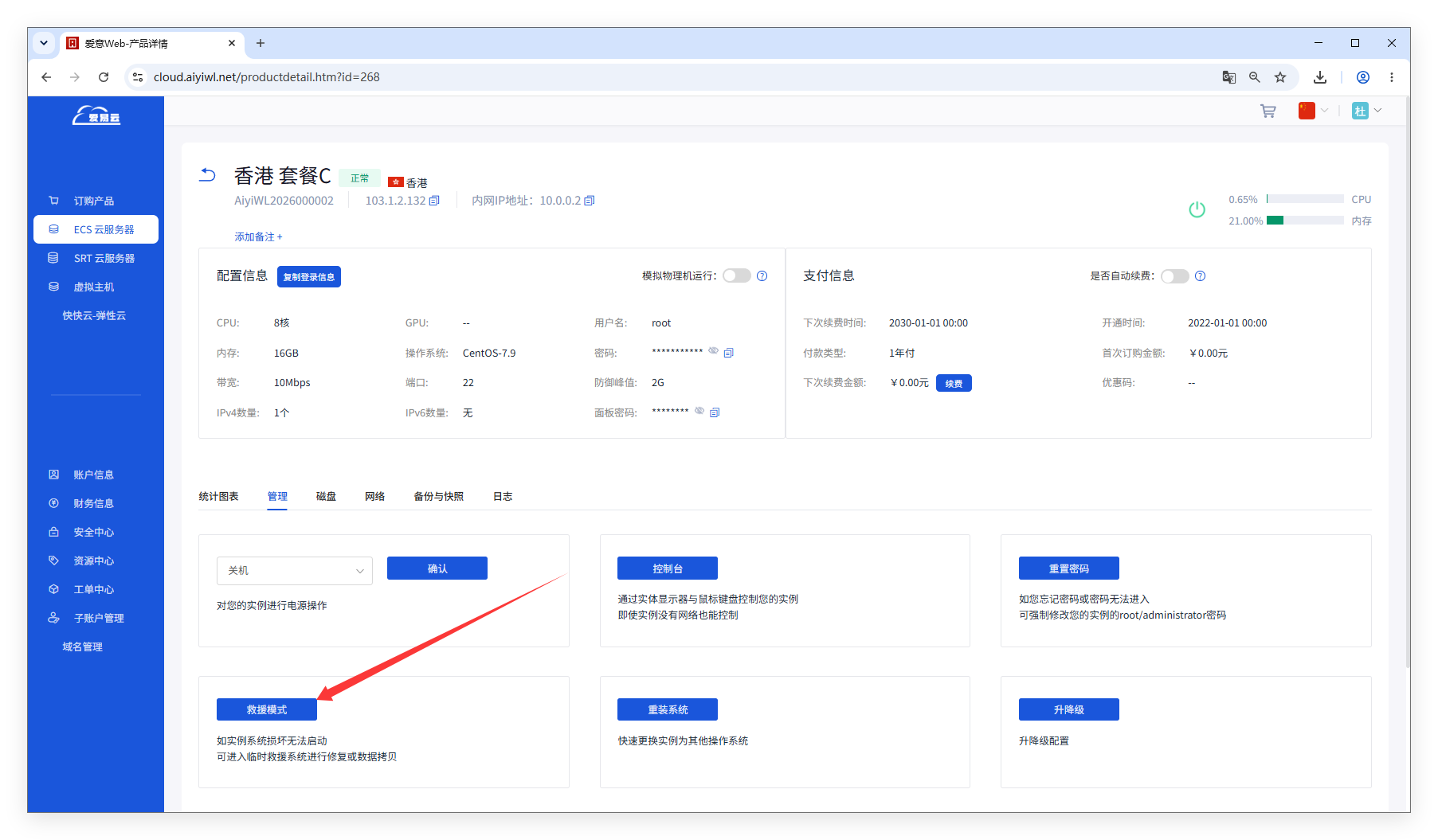Viewport: 1438px width, 840px height.
Task: Click the memory usage progress bar
Action: tap(1305, 221)
